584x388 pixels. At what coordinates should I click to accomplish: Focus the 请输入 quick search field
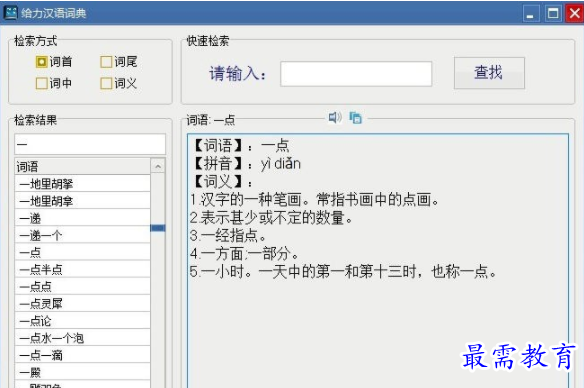356,74
